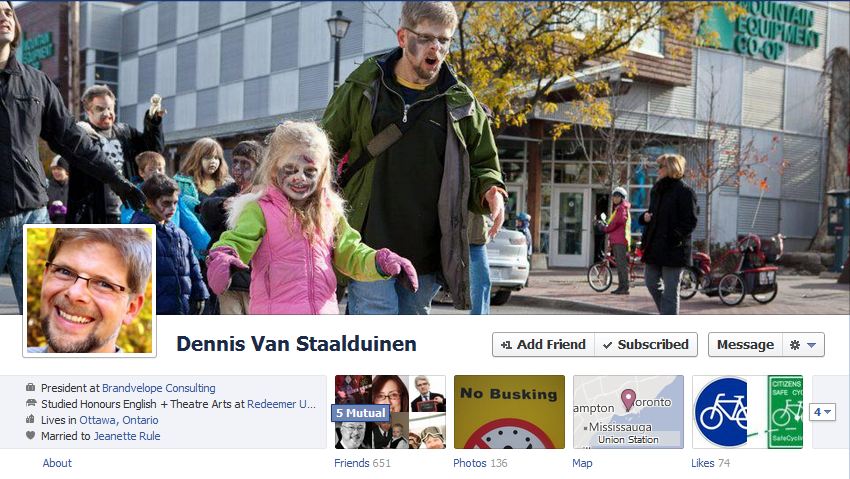Open the Friends 651 section
850x479 pixels.
[362, 463]
